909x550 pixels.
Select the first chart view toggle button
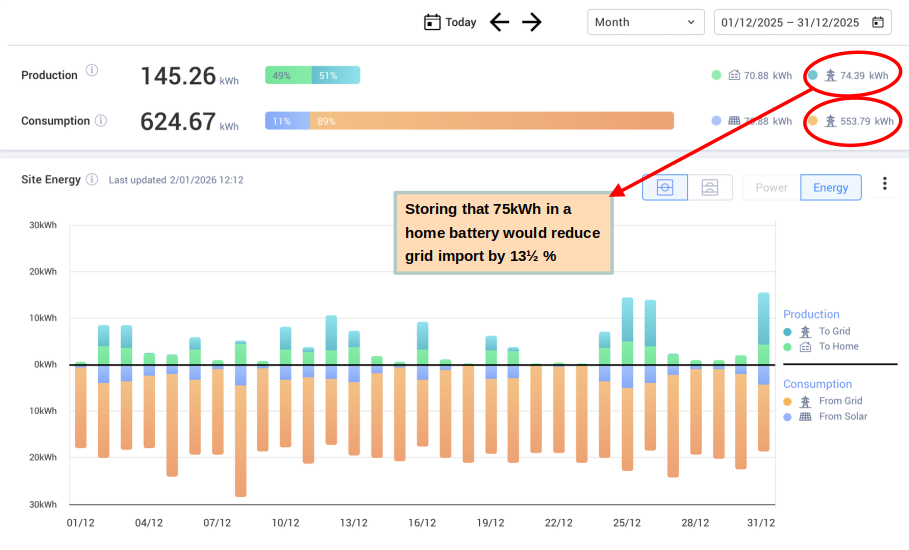pos(665,187)
